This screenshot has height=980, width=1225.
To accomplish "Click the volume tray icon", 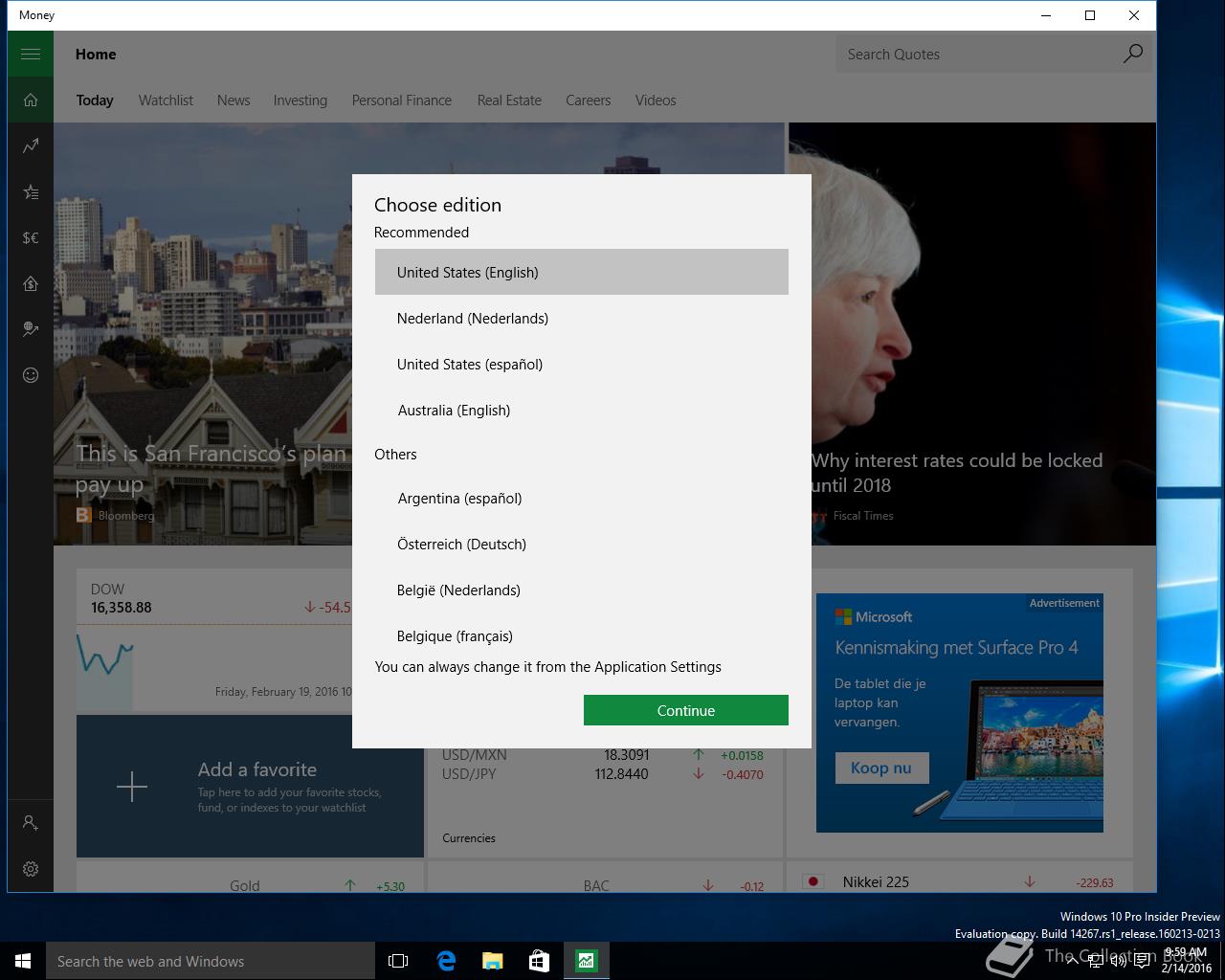I will pos(1119,961).
